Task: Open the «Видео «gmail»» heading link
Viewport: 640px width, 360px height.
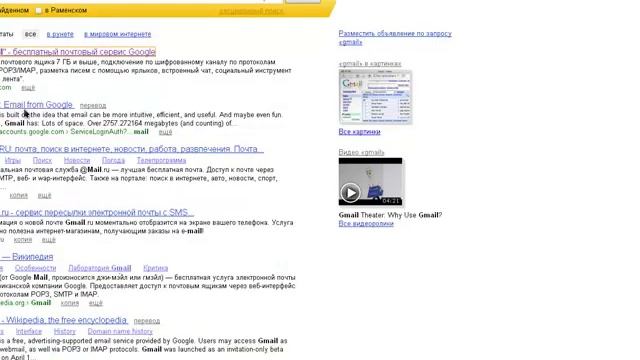Action: point(361,152)
